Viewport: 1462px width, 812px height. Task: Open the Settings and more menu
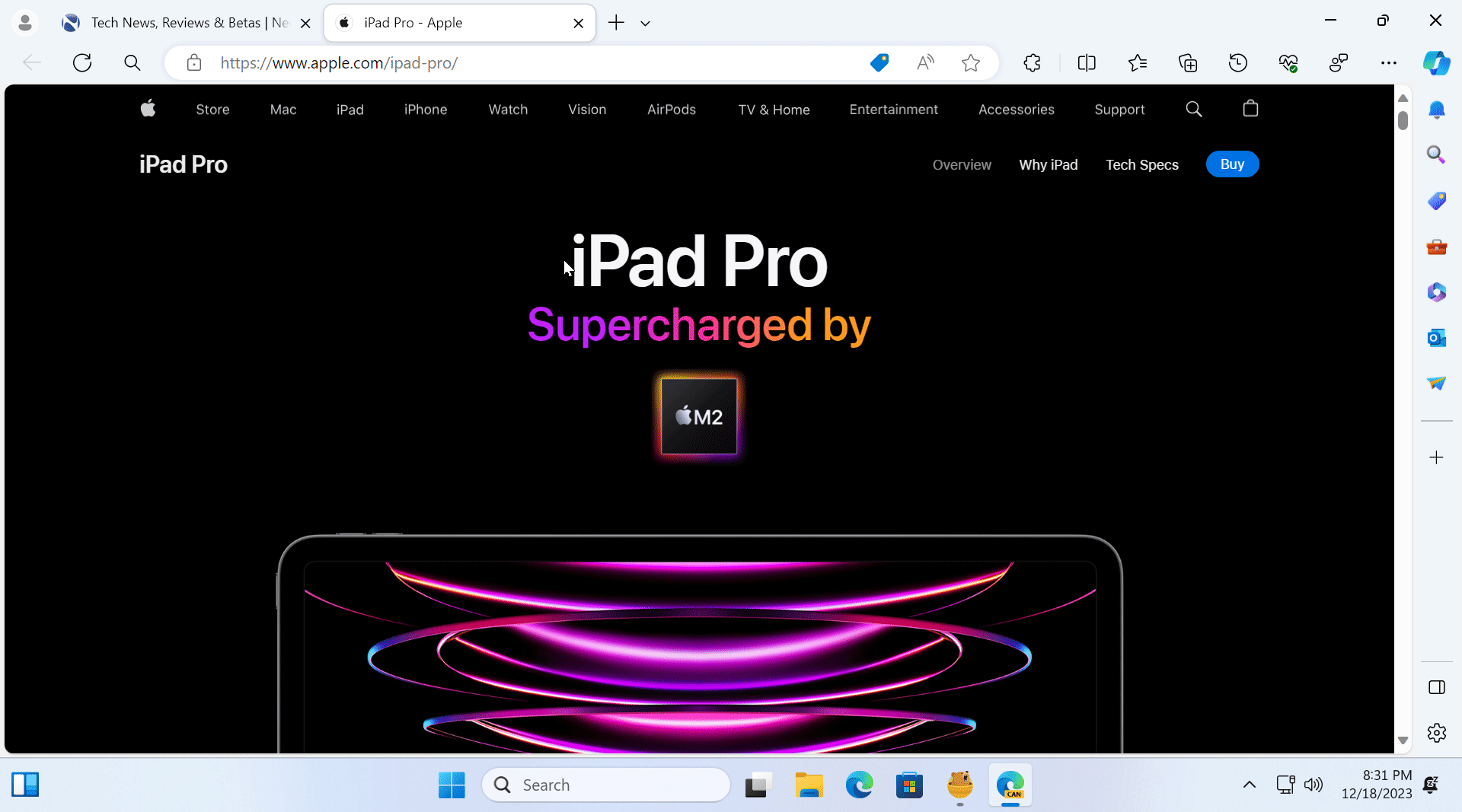[x=1389, y=62]
